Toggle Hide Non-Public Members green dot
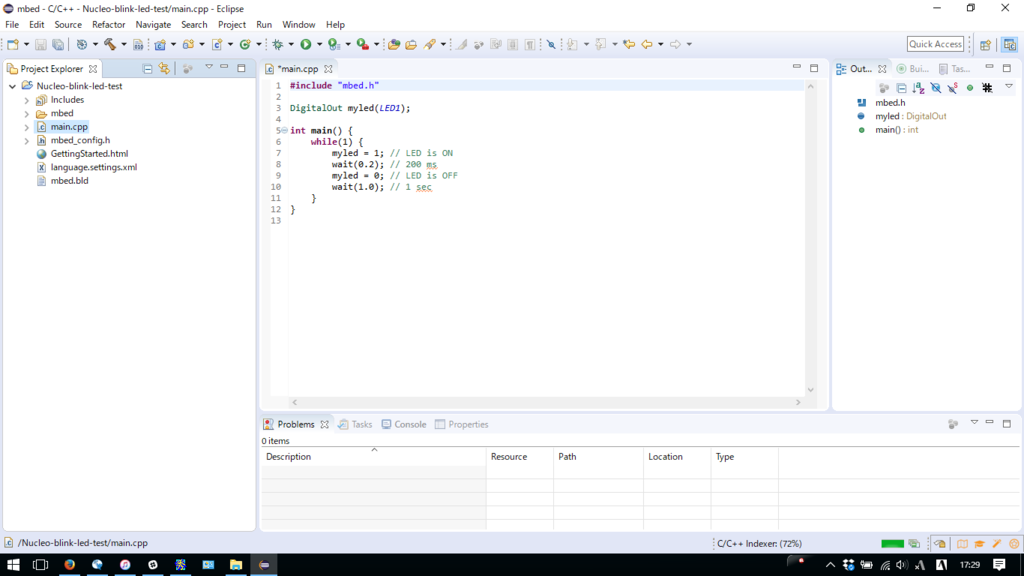 970,88
